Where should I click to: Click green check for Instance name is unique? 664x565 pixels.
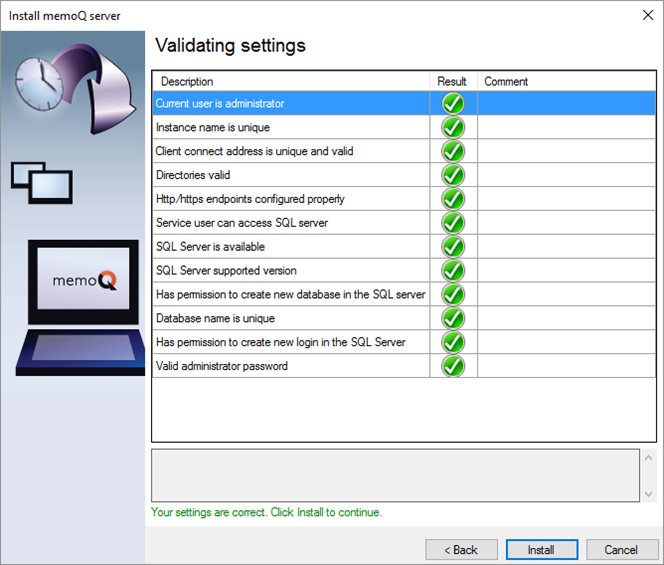(453, 127)
